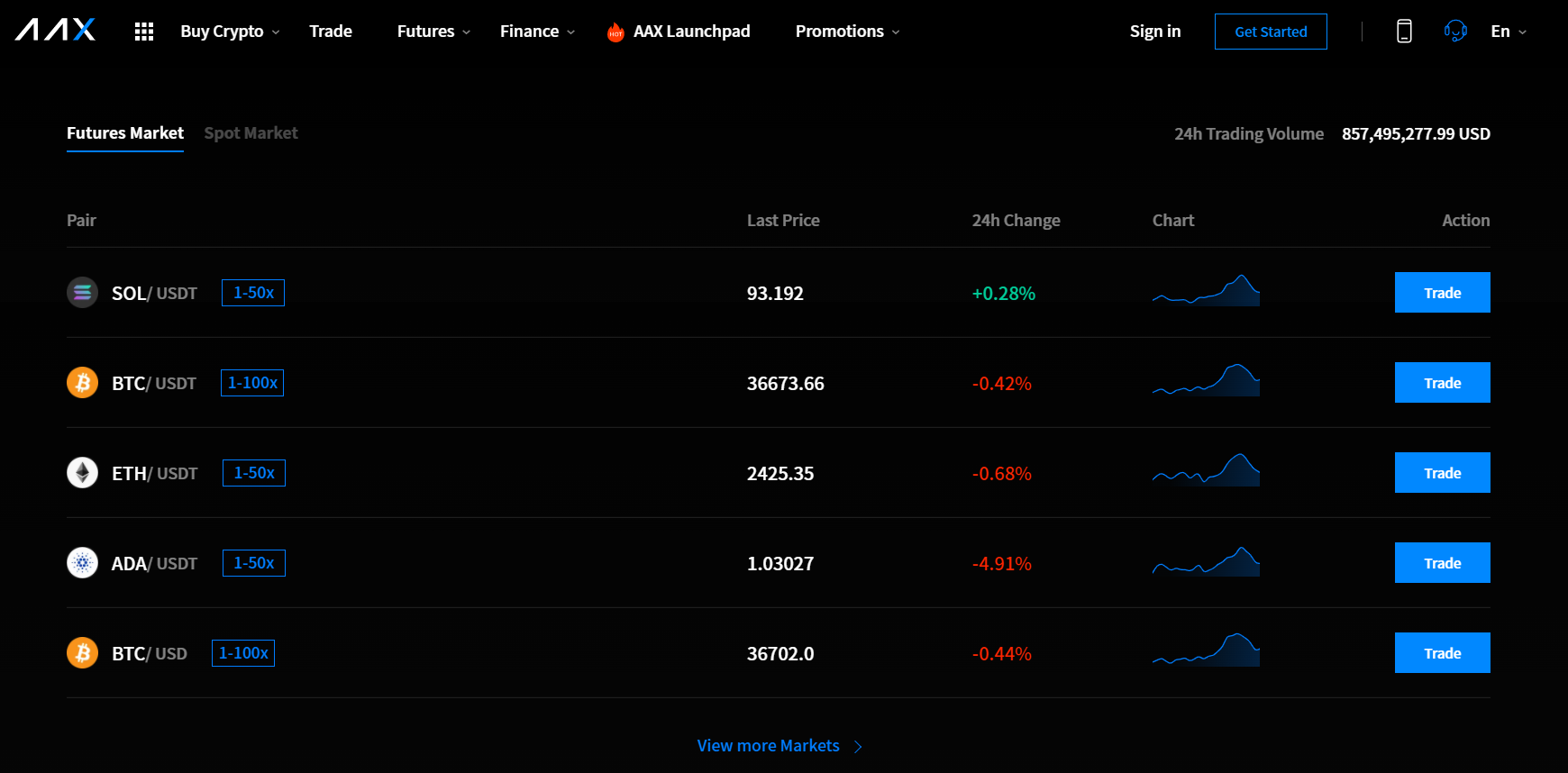Click ETH 1-50x leverage badge

tap(254, 473)
